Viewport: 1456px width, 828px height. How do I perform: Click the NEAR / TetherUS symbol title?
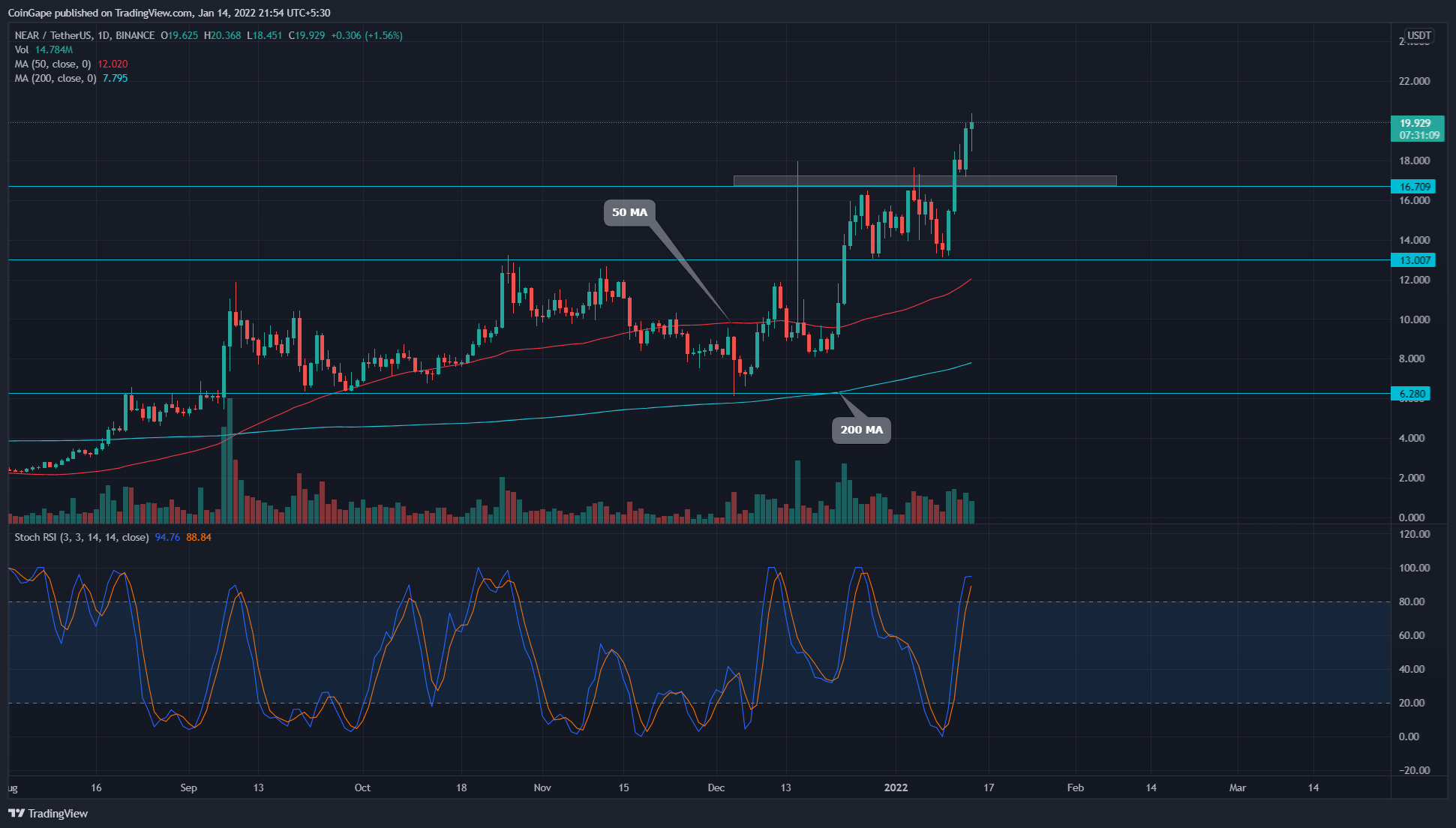click(x=53, y=35)
